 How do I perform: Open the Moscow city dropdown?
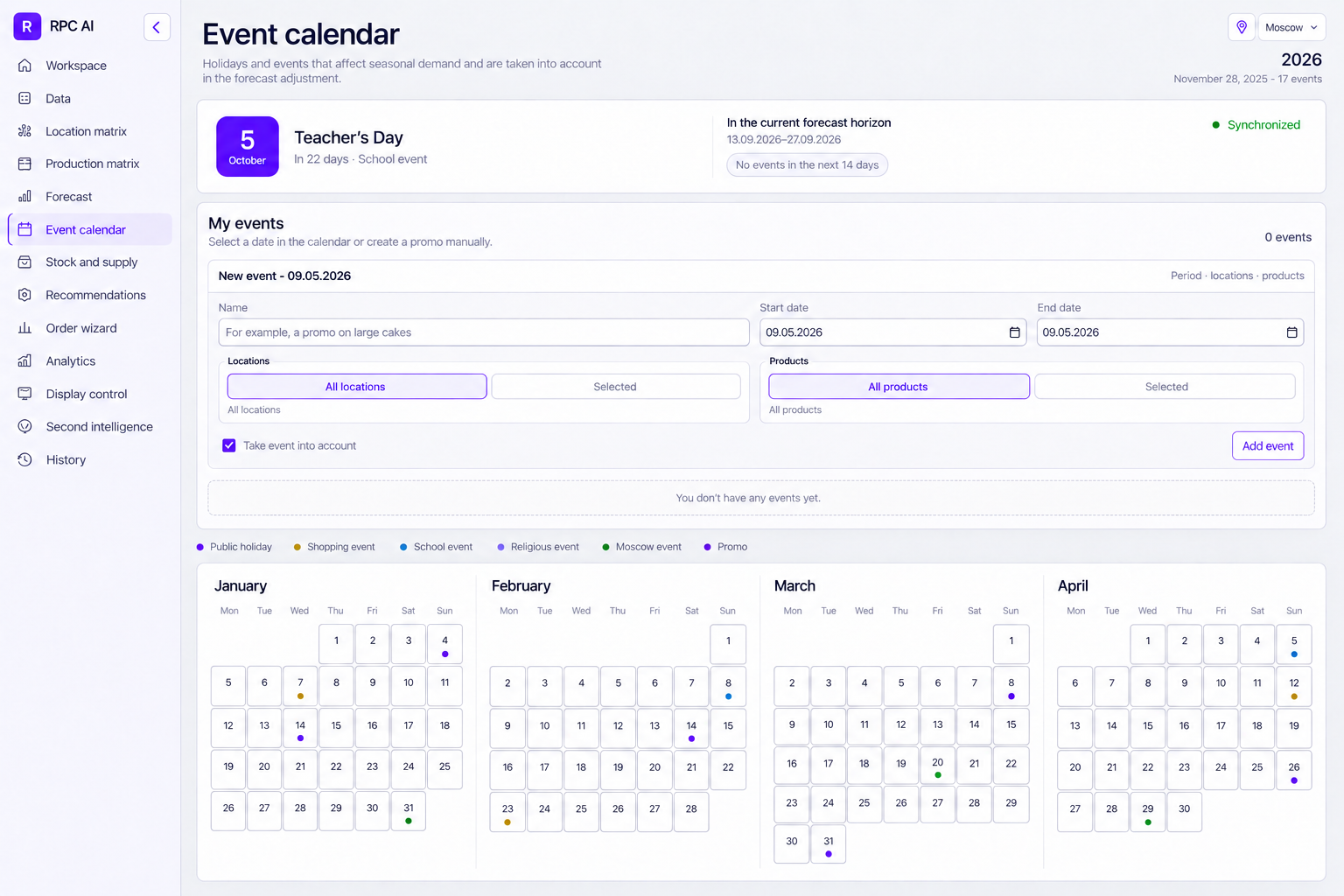pos(1291,27)
